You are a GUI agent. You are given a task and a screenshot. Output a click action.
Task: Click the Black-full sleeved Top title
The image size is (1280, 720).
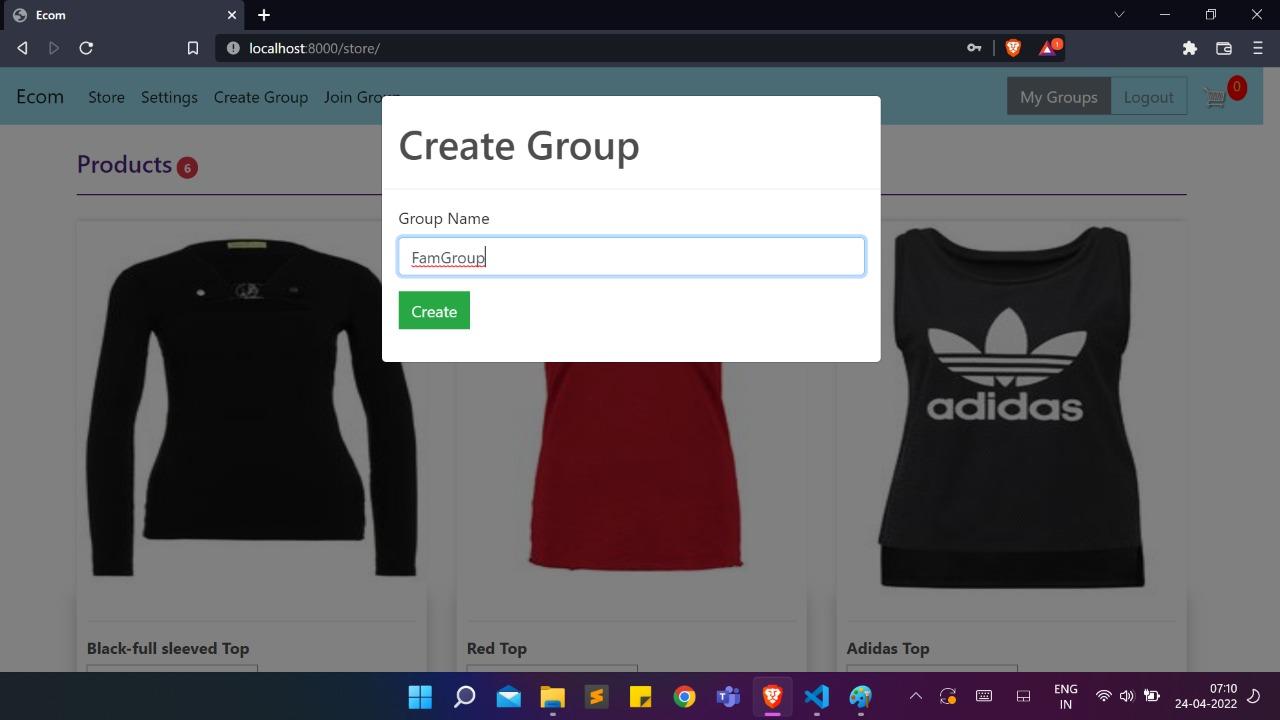point(168,648)
